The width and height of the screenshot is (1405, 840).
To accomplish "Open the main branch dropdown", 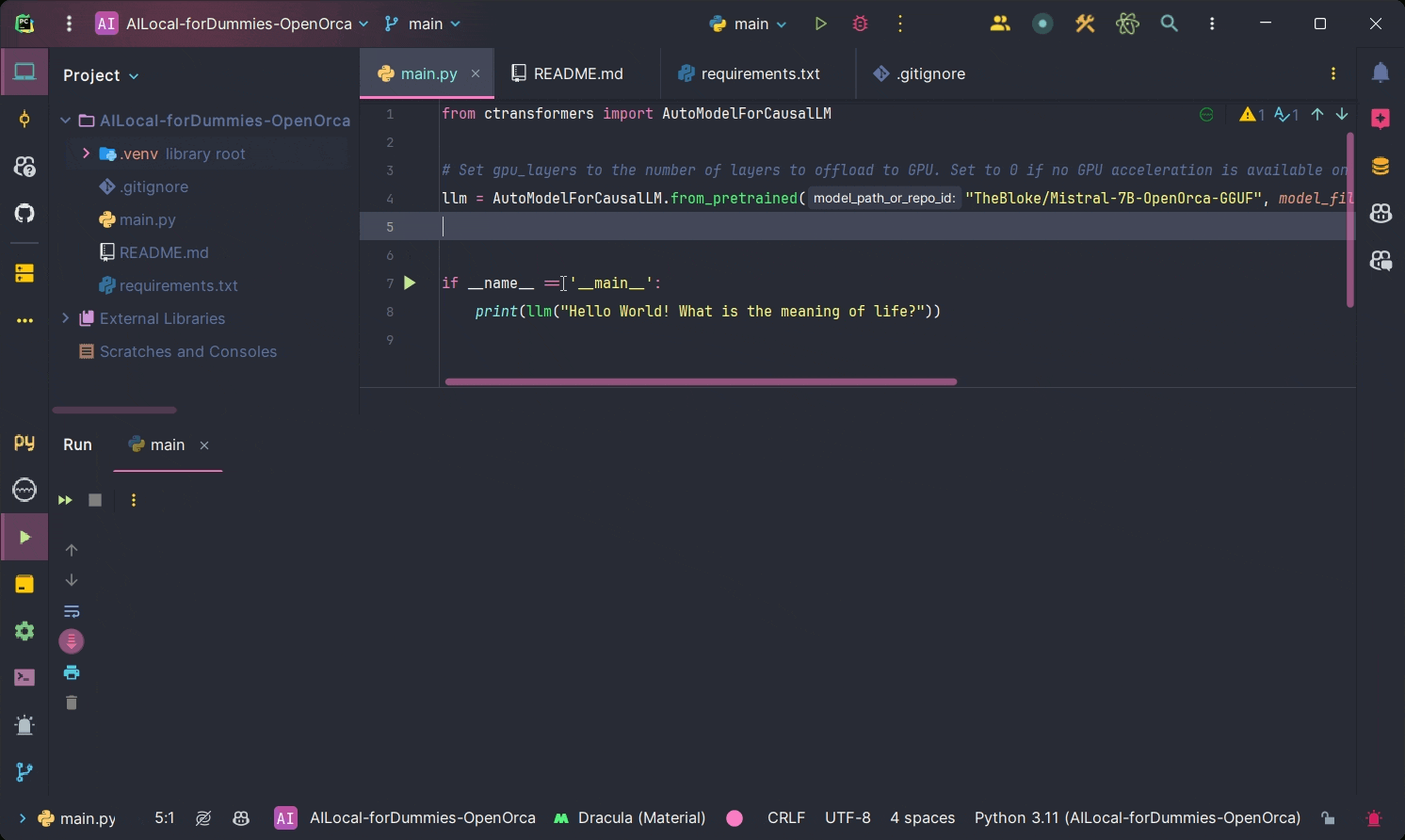I will point(423,24).
